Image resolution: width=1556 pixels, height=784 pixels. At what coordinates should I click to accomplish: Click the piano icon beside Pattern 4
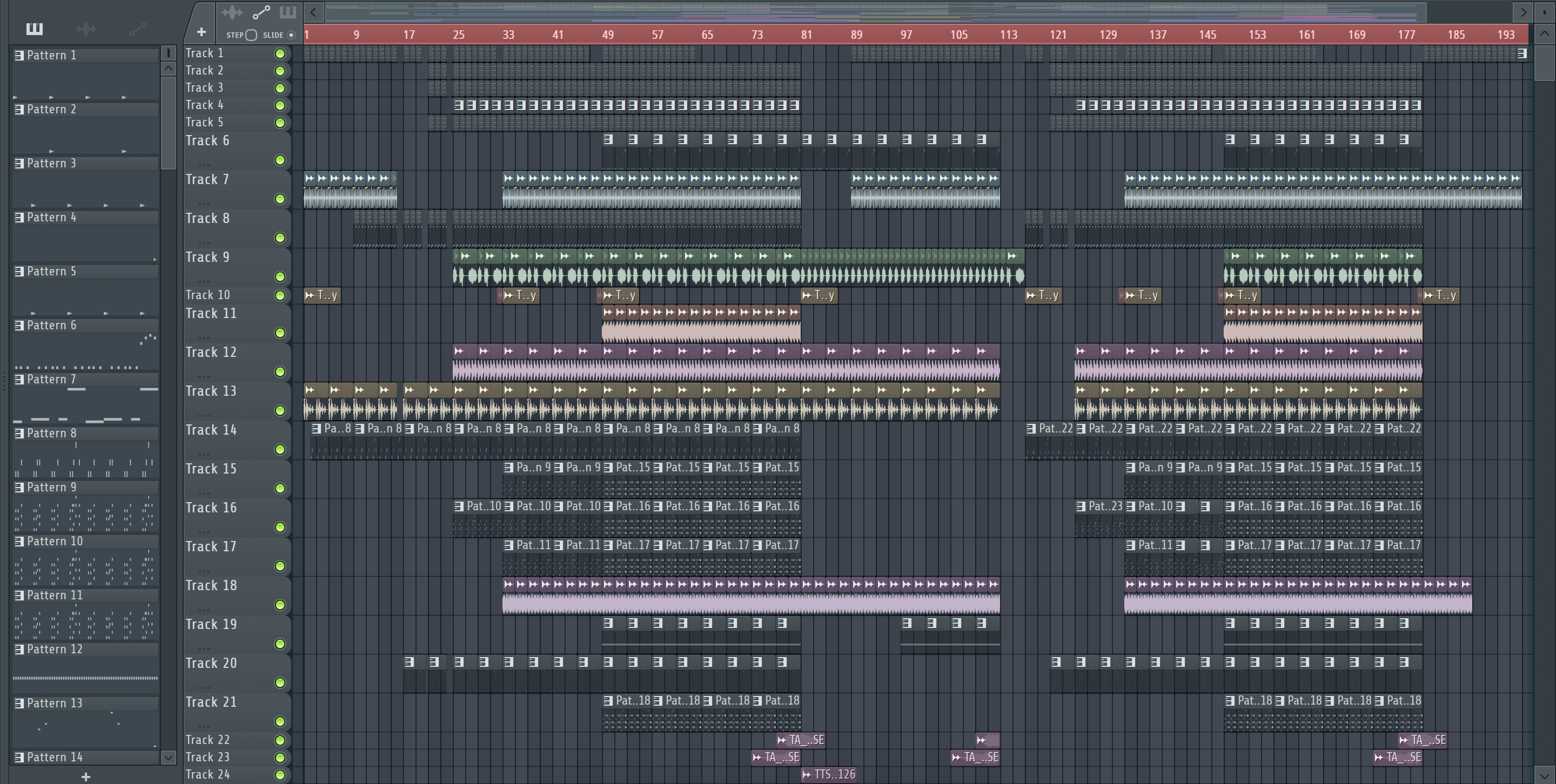(19, 217)
